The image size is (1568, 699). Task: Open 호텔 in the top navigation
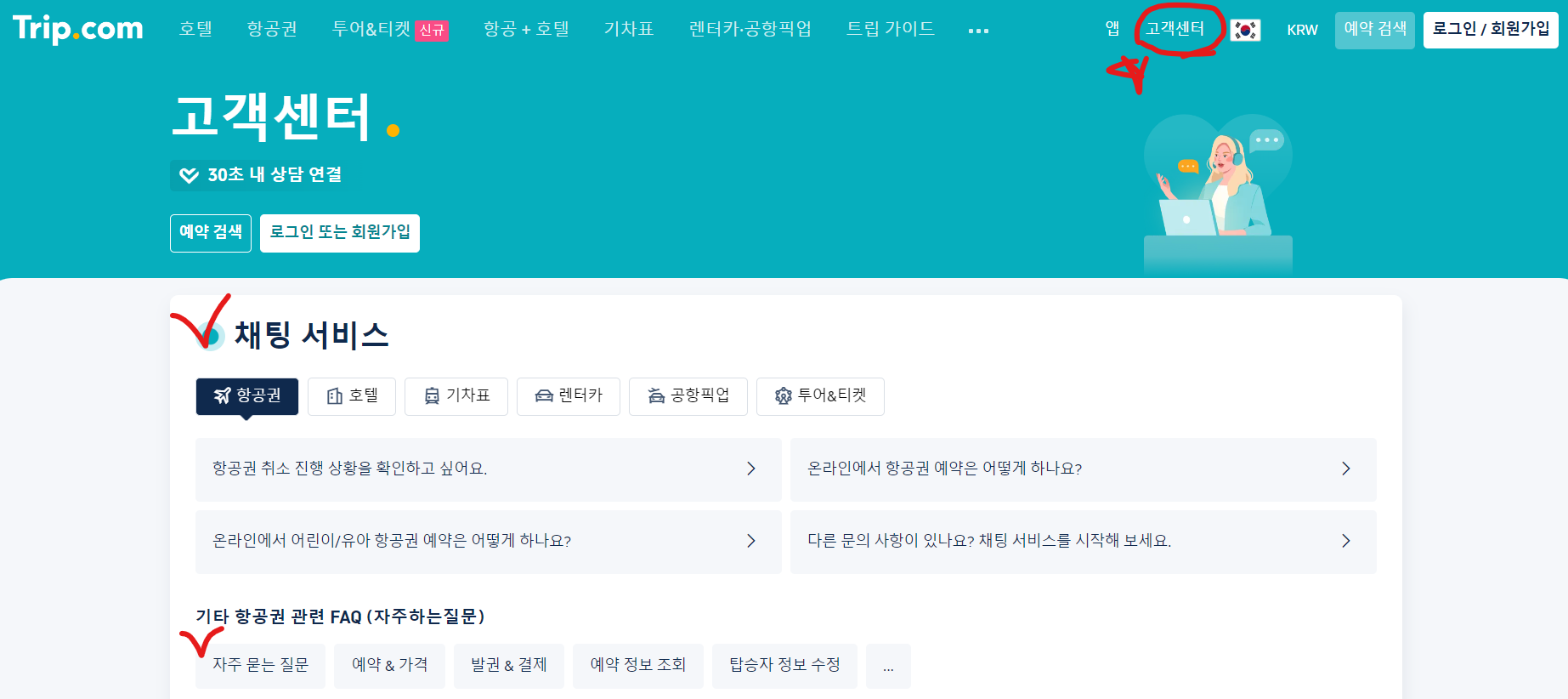point(195,29)
